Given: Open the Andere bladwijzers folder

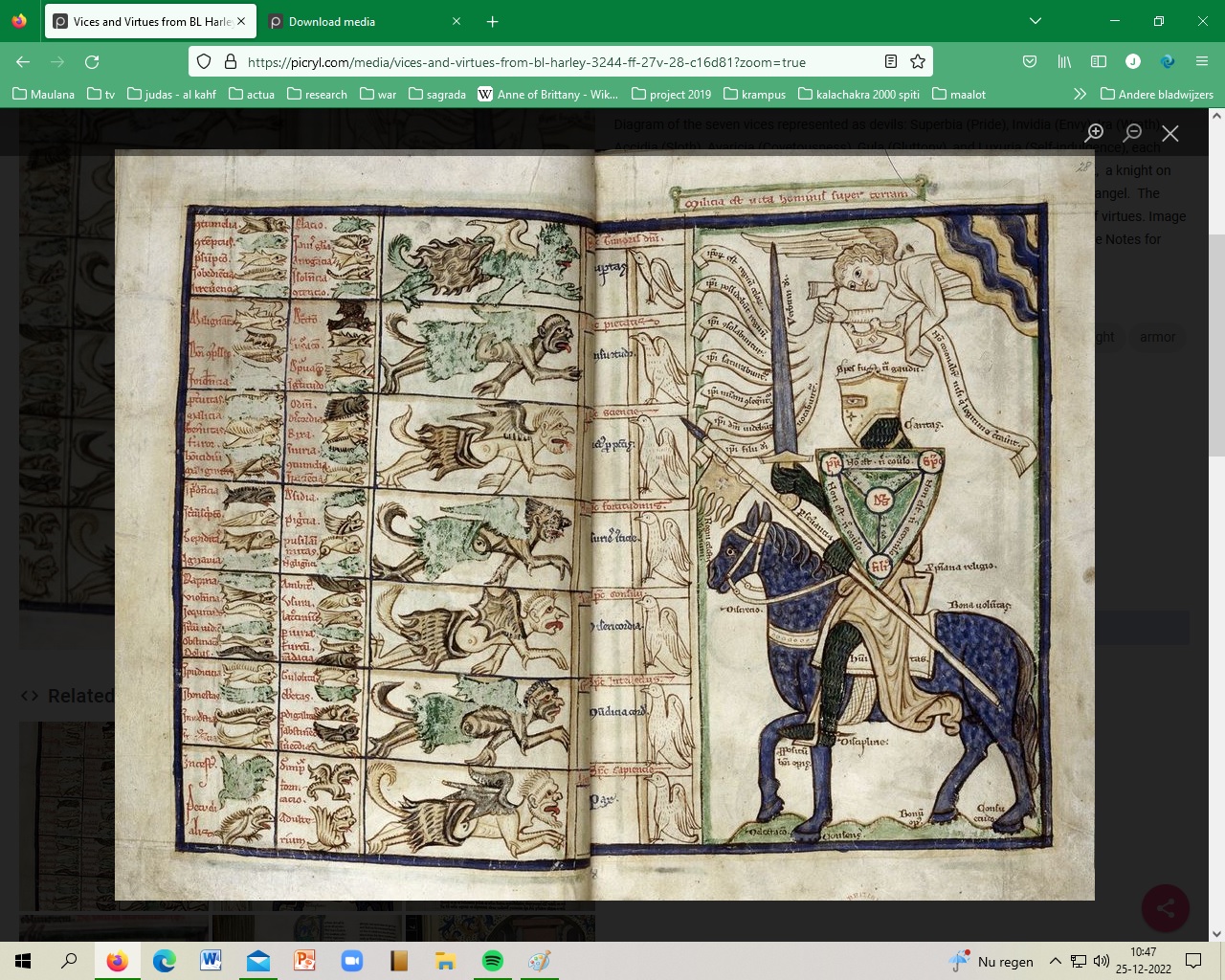Looking at the screenshot, I should (x=1157, y=94).
